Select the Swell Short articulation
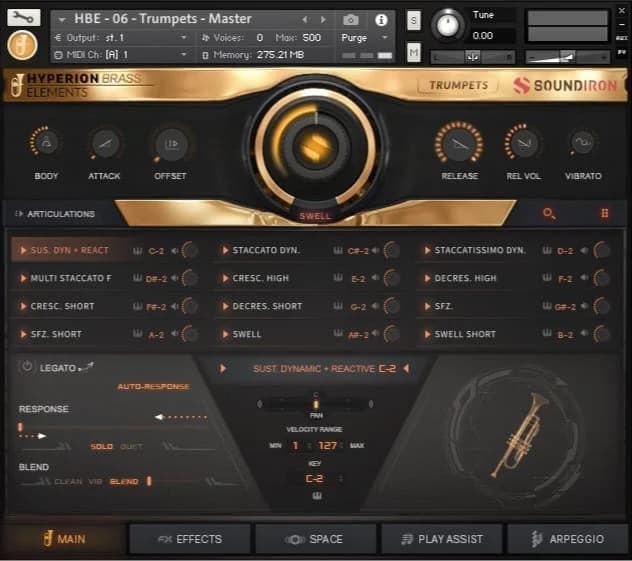The height and width of the screenshot is (561, 632). [465, 334]
